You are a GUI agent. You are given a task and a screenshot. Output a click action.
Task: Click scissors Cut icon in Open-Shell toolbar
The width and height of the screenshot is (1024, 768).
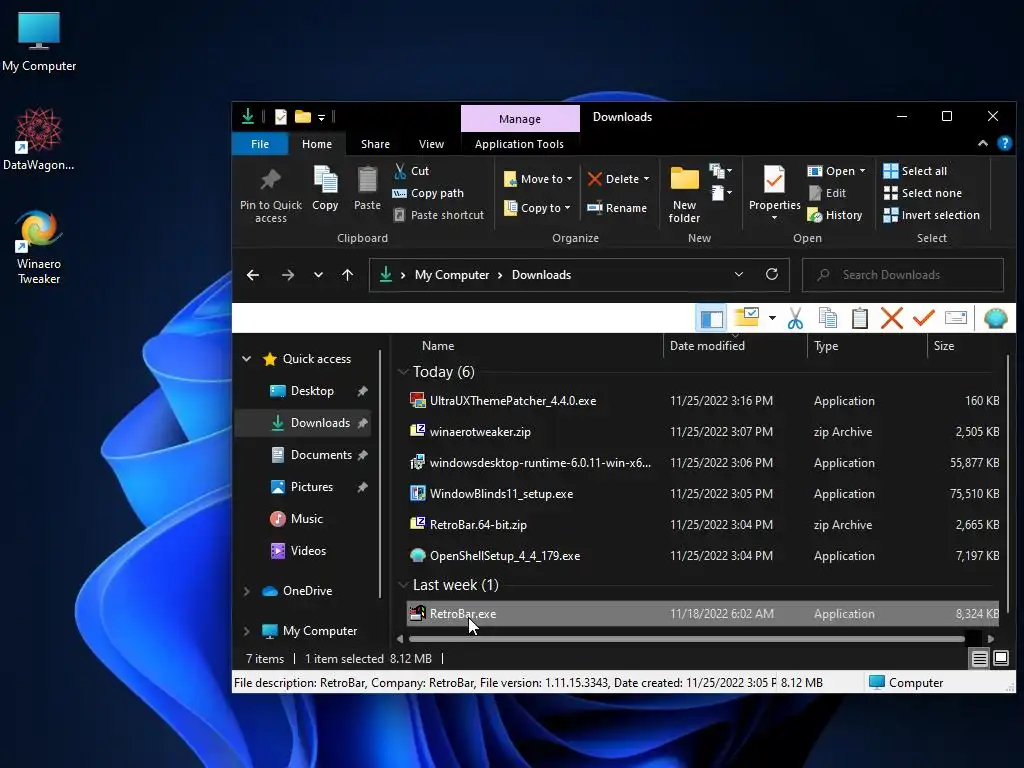(x=795, y=319)
